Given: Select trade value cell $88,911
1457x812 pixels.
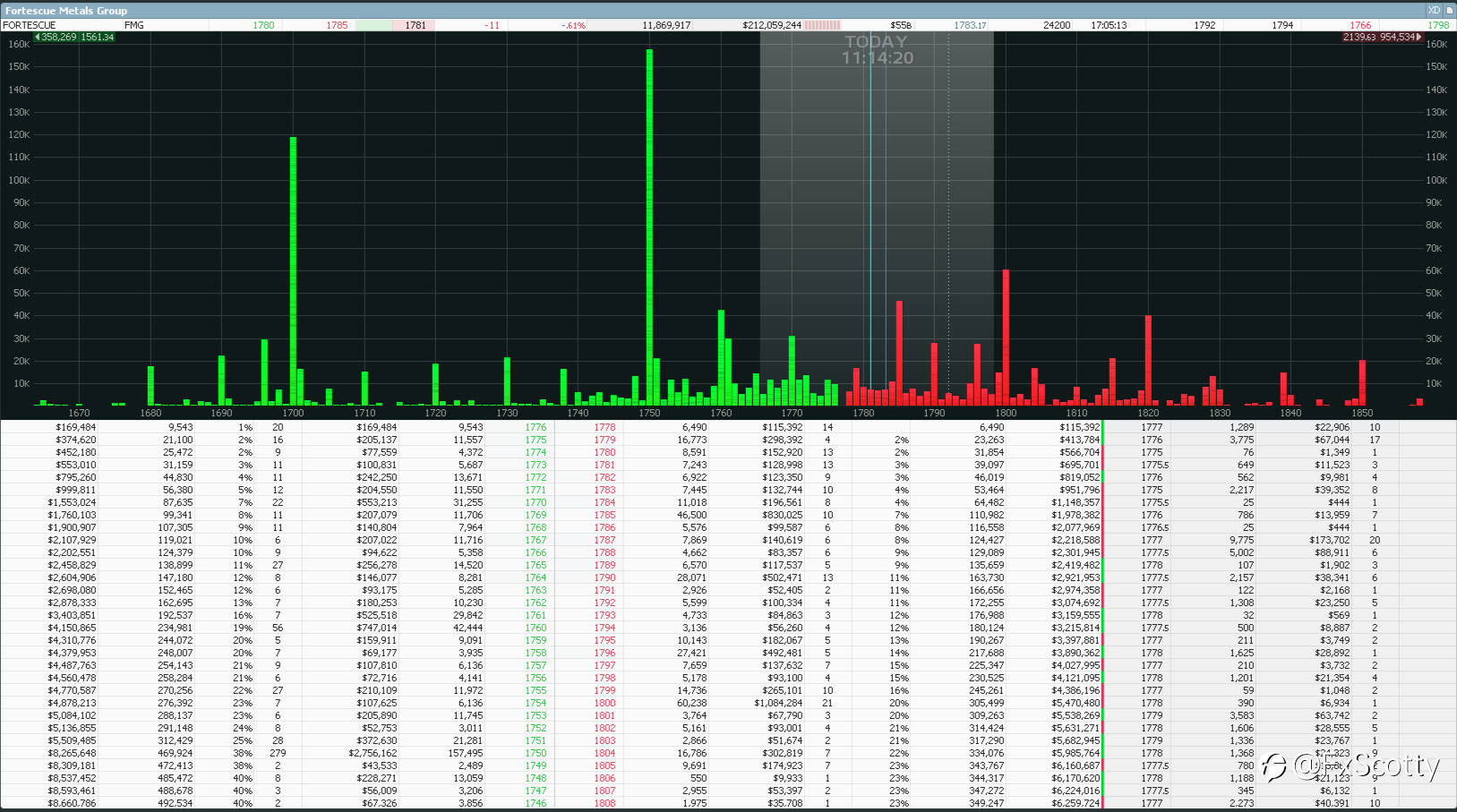Looking at the screenshot, I should [1332, 552].
